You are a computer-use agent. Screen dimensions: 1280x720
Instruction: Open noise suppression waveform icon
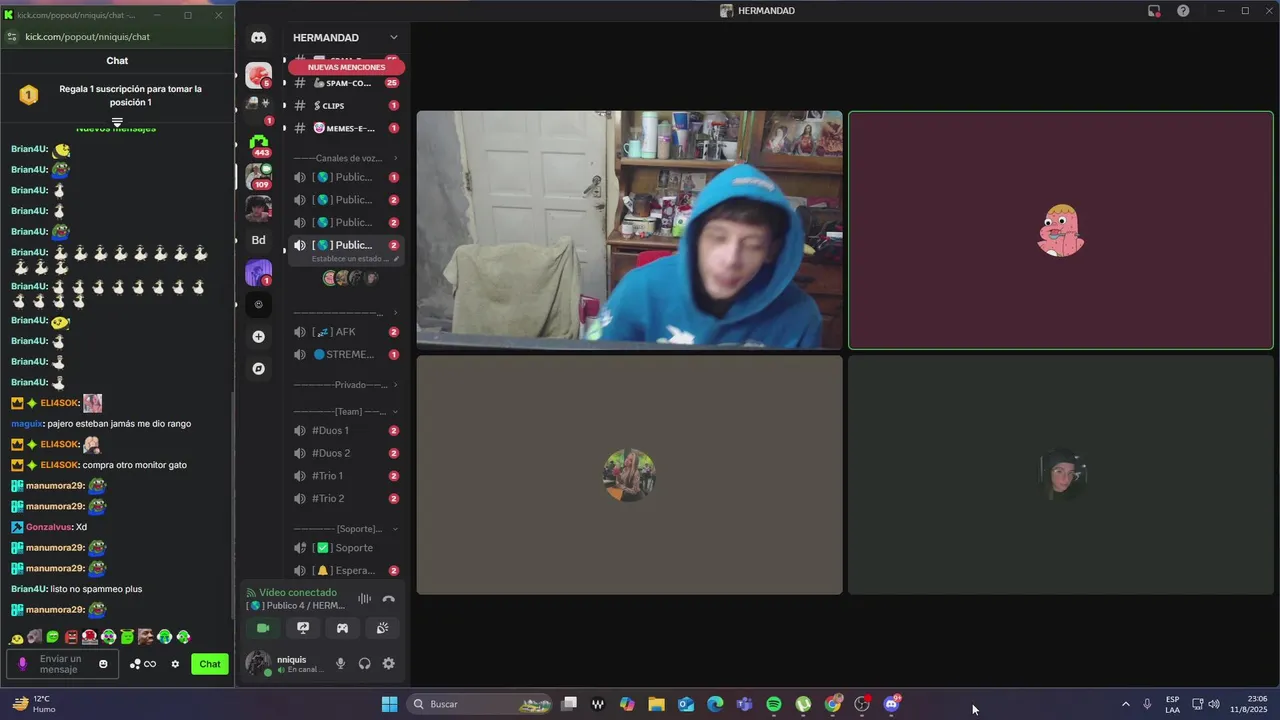[364, 599]
